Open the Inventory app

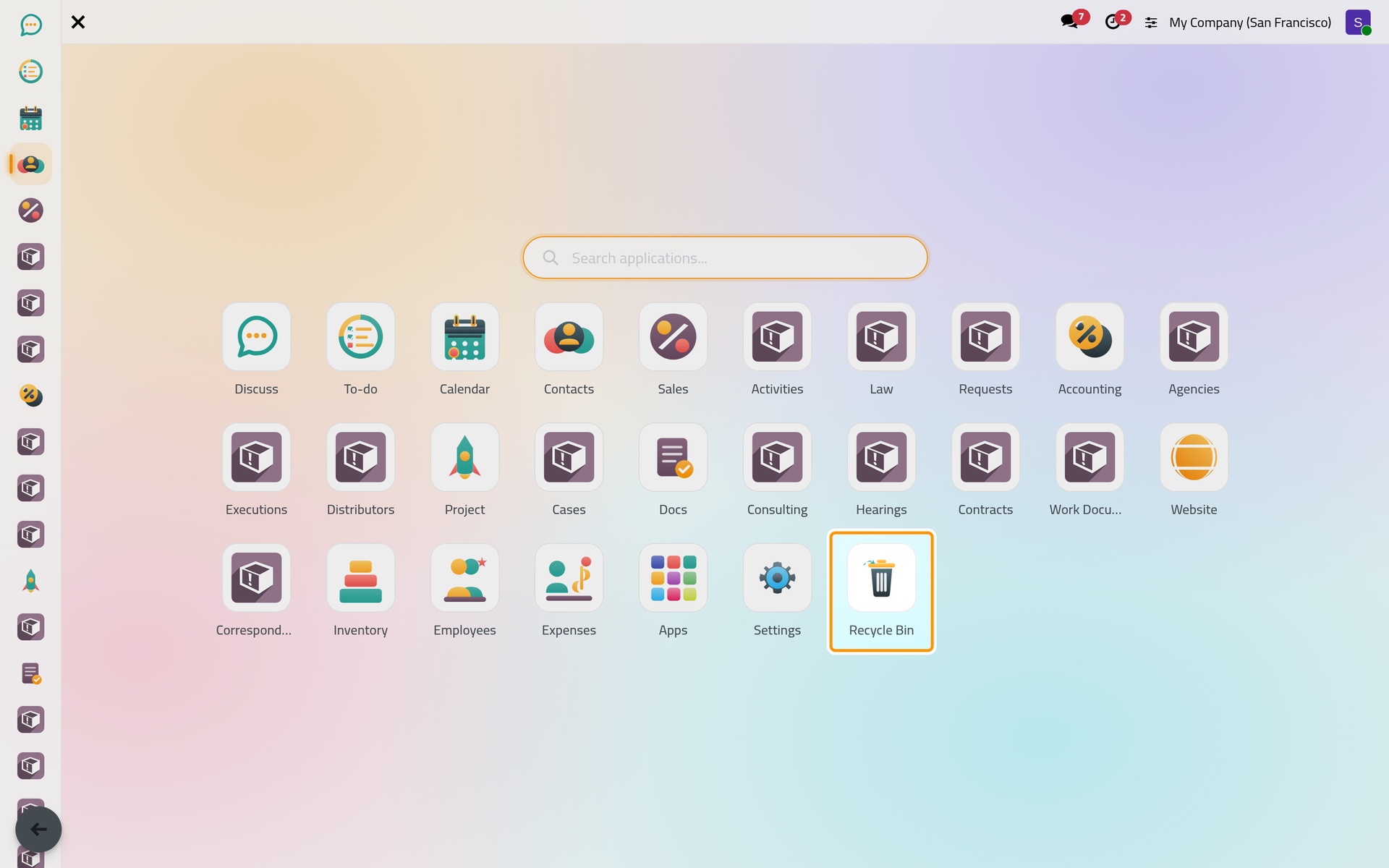[360, 579]
